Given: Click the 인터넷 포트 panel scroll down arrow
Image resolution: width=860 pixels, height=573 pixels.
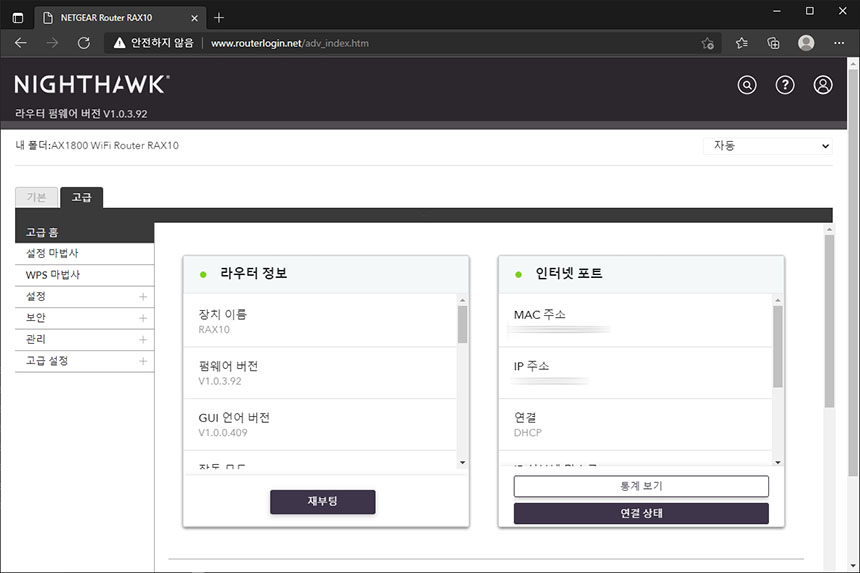Looking at the screenshot, I should click(x=778, y=463).
